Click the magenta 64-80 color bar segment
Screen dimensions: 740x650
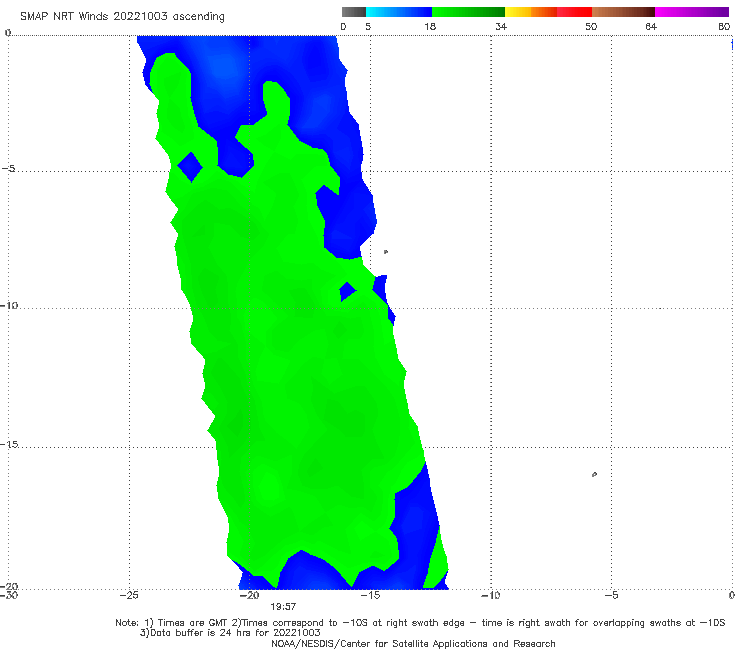coord(692,12)
